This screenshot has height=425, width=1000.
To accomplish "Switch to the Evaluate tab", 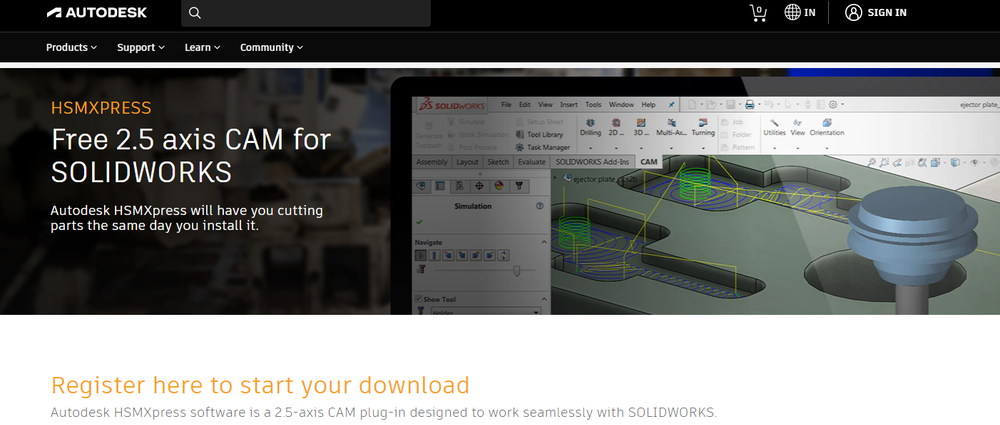I will coord(531,162).
